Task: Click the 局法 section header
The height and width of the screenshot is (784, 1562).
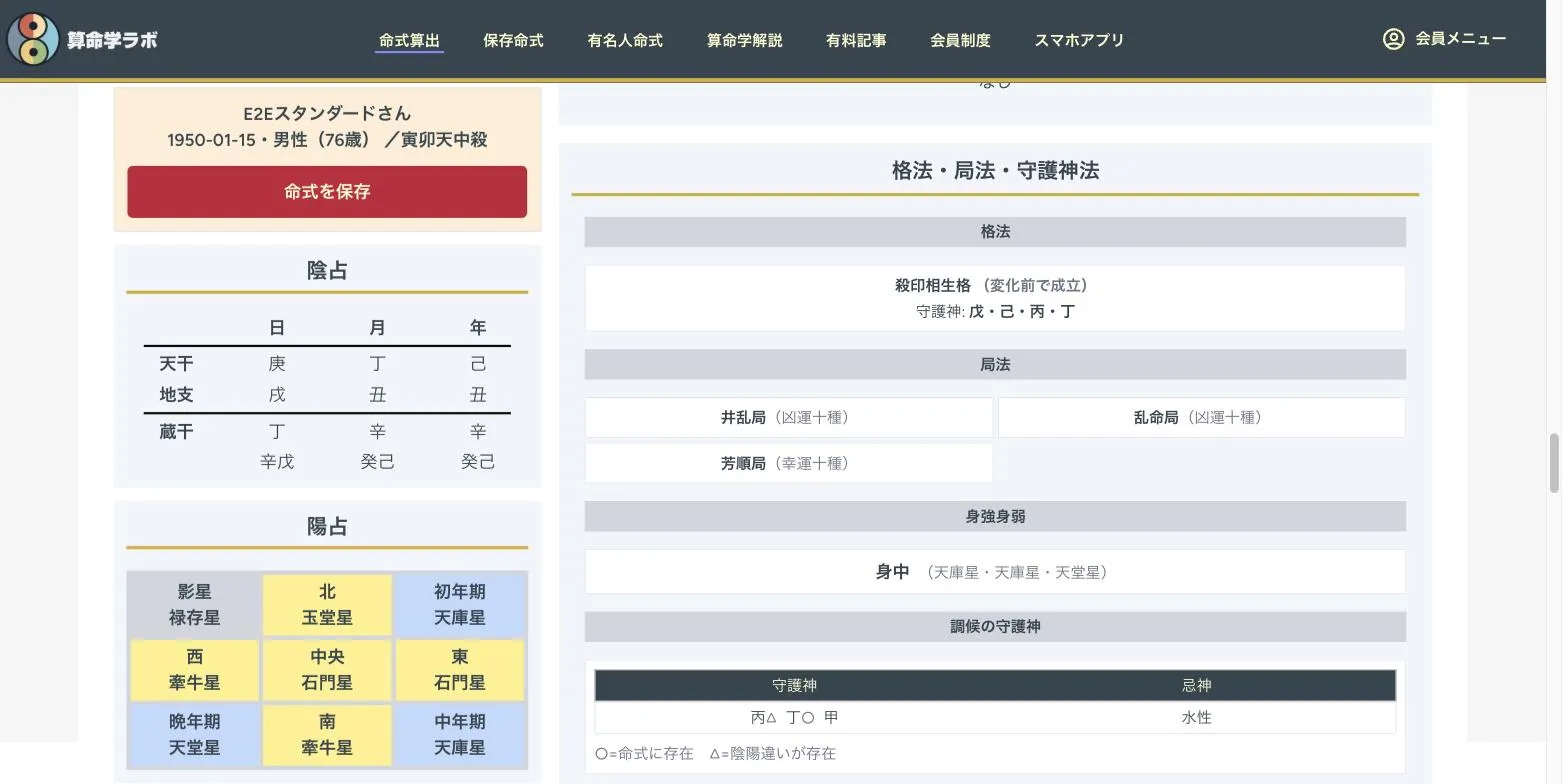Action: 995,365
